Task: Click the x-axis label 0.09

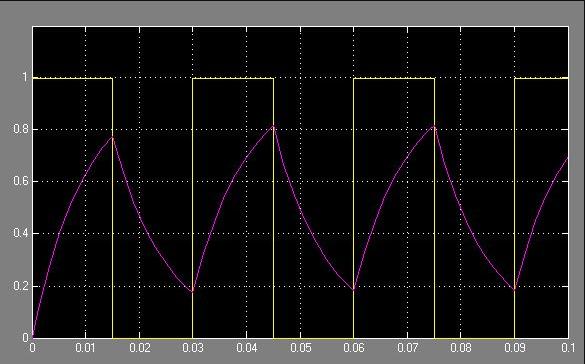Action: pos(515,348)
